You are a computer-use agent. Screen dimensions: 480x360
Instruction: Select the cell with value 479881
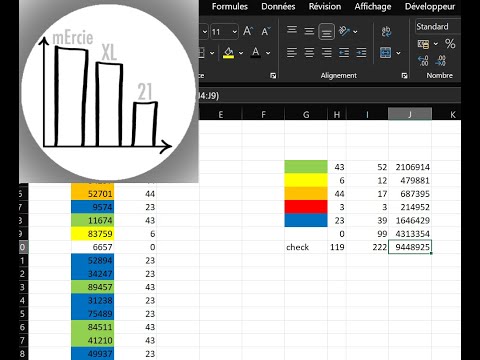pos(410,180)
